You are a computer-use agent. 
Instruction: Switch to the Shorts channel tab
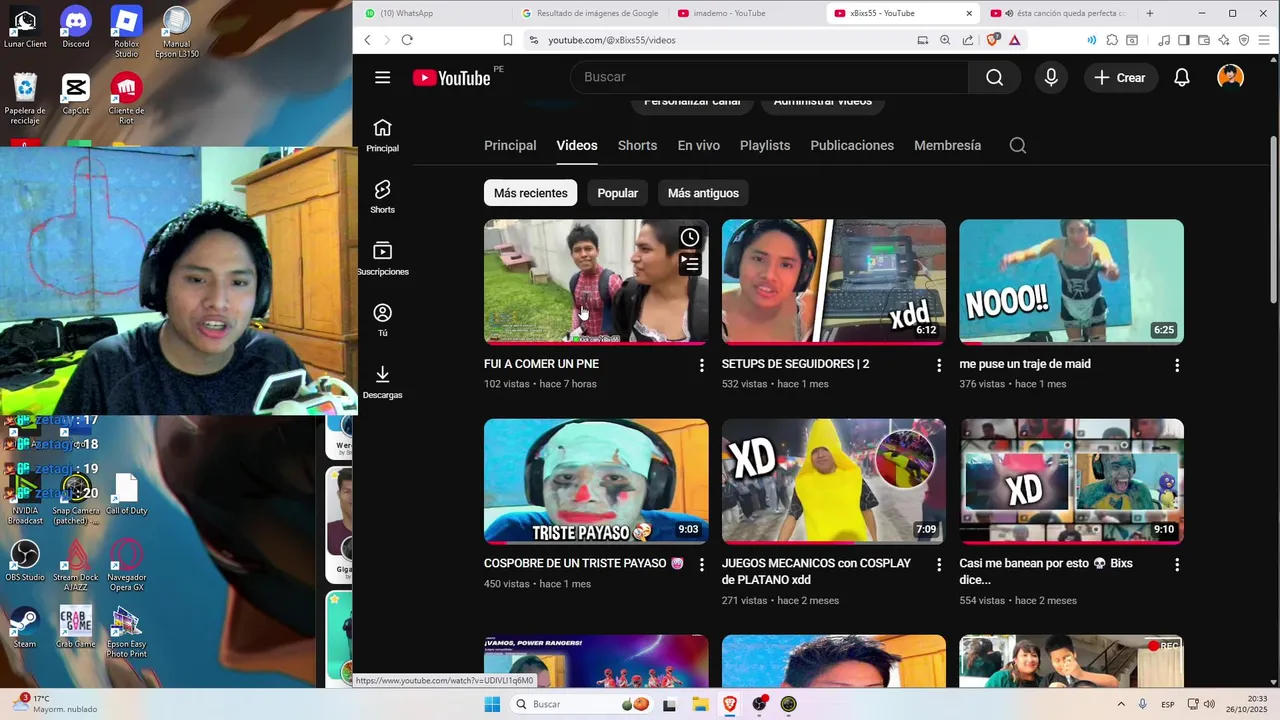[x=637, y=145]
